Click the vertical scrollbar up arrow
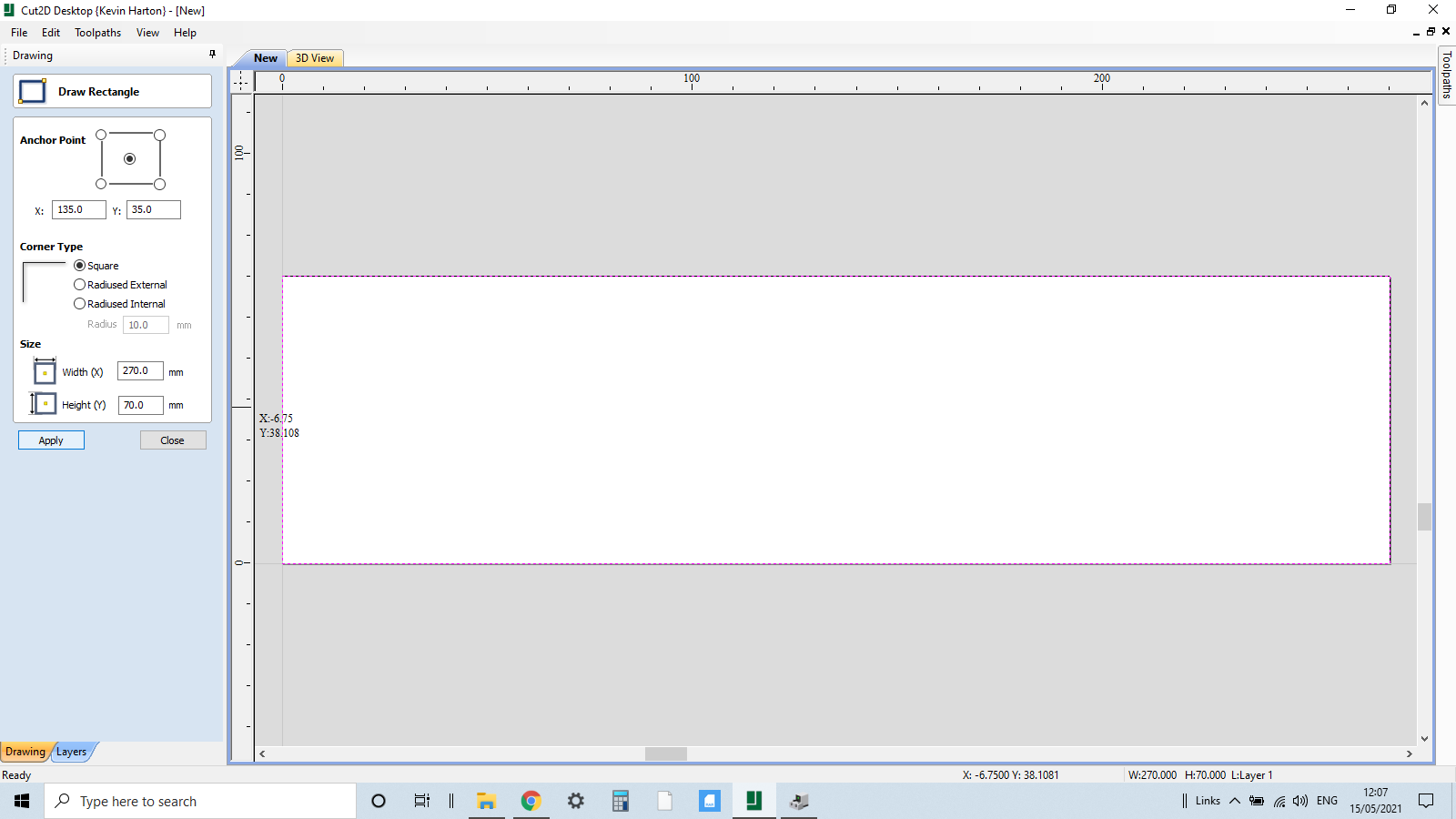The height and width of the screenshot is (819, 1456). point(1424,103)
